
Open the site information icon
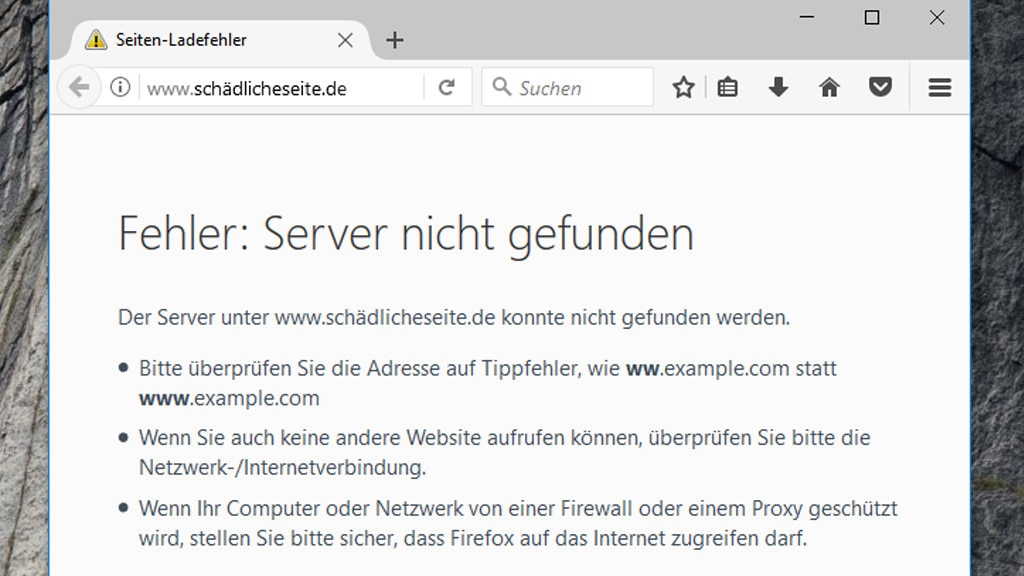pos(120,87)
